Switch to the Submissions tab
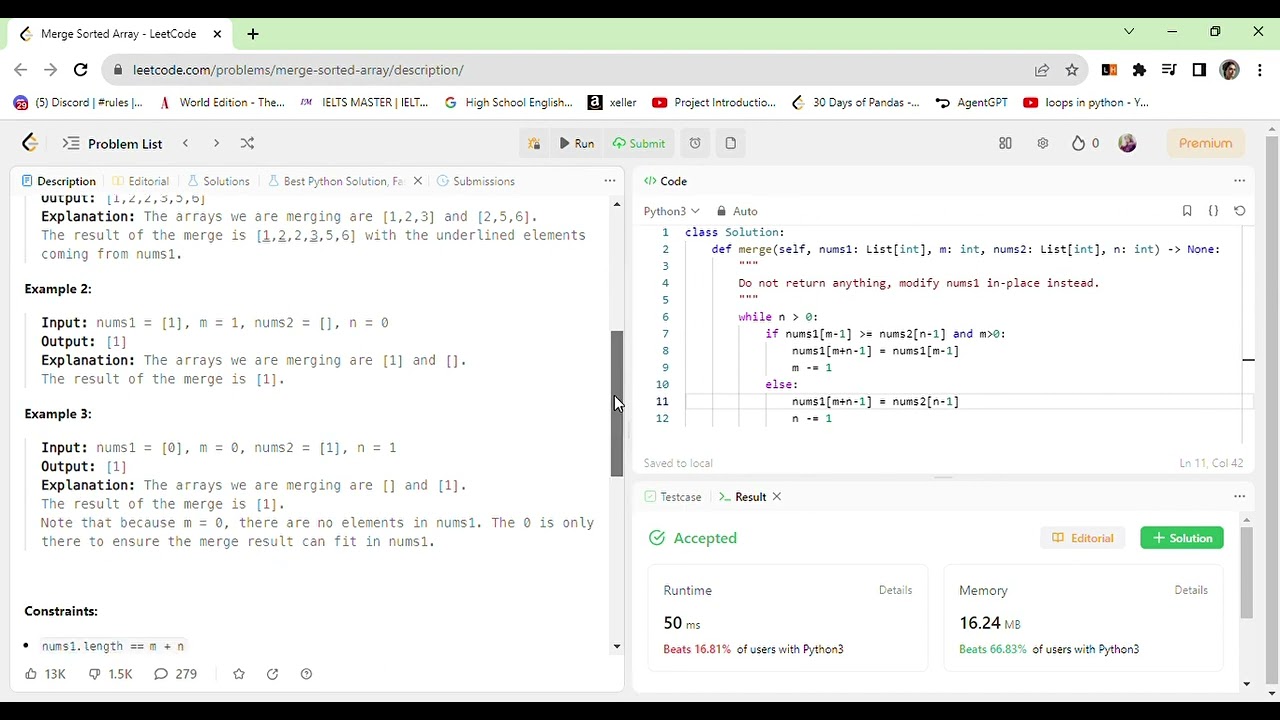Image resolution: width=1280 pixels, height=720 pixels. [476, 181]
